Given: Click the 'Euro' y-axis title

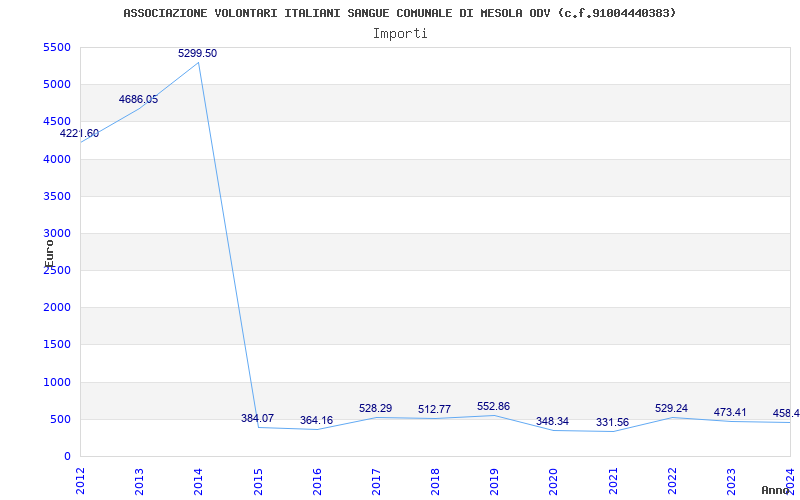Looking at the screenshot, I should 49,253.
